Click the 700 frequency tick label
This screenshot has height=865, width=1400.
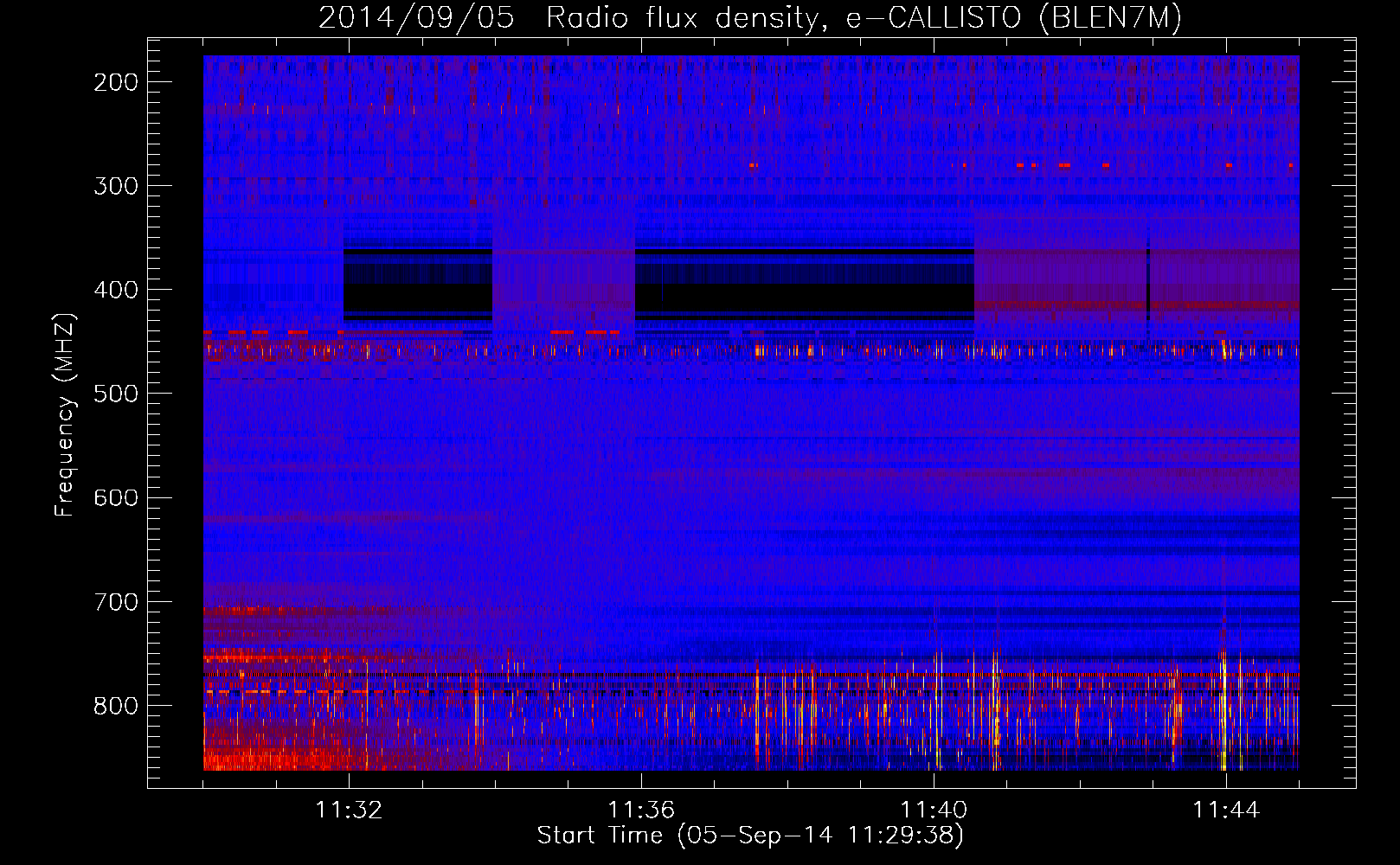click(x=116, y=601)
